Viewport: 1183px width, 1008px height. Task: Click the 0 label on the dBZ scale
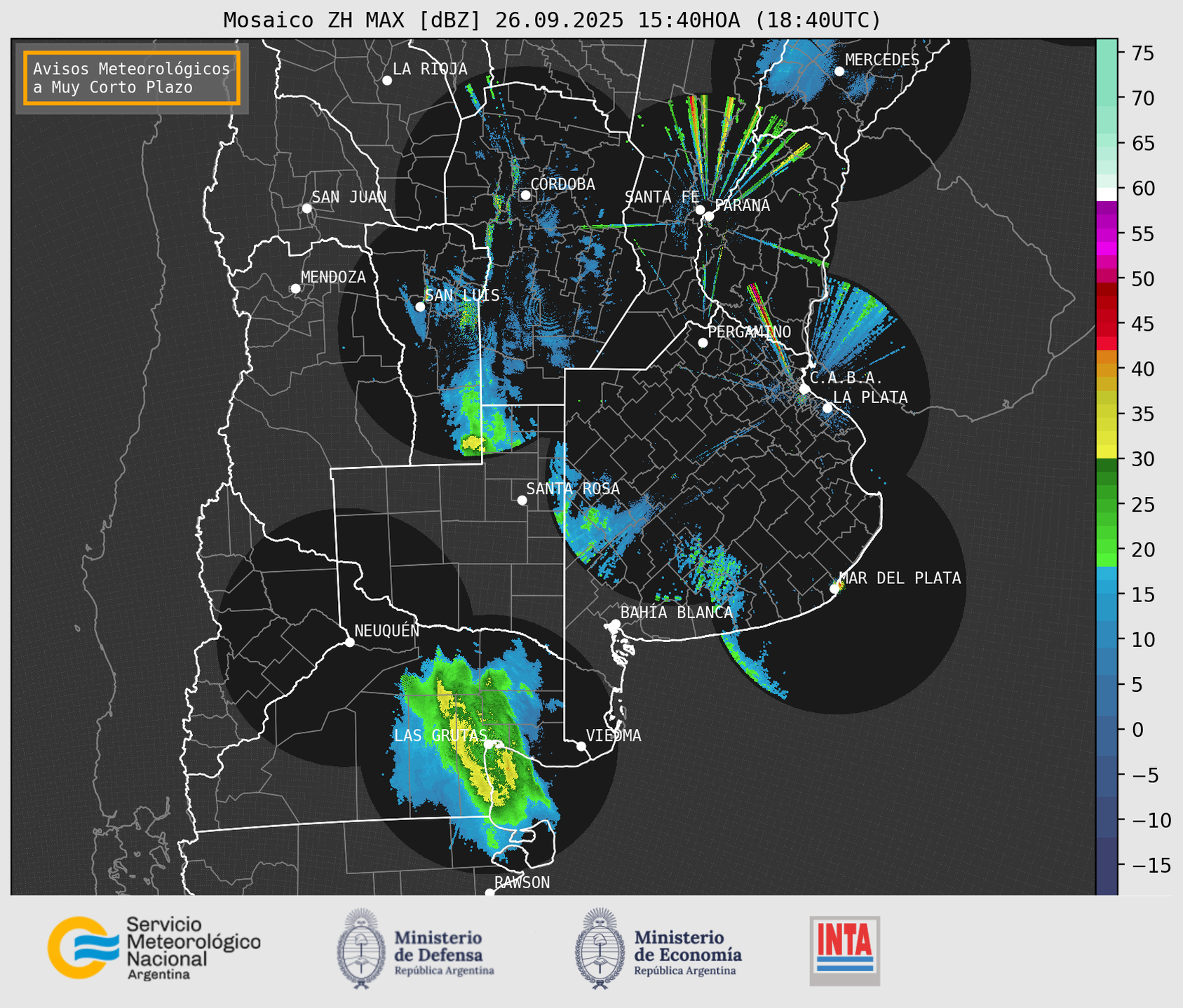[x=1138, y=730]
